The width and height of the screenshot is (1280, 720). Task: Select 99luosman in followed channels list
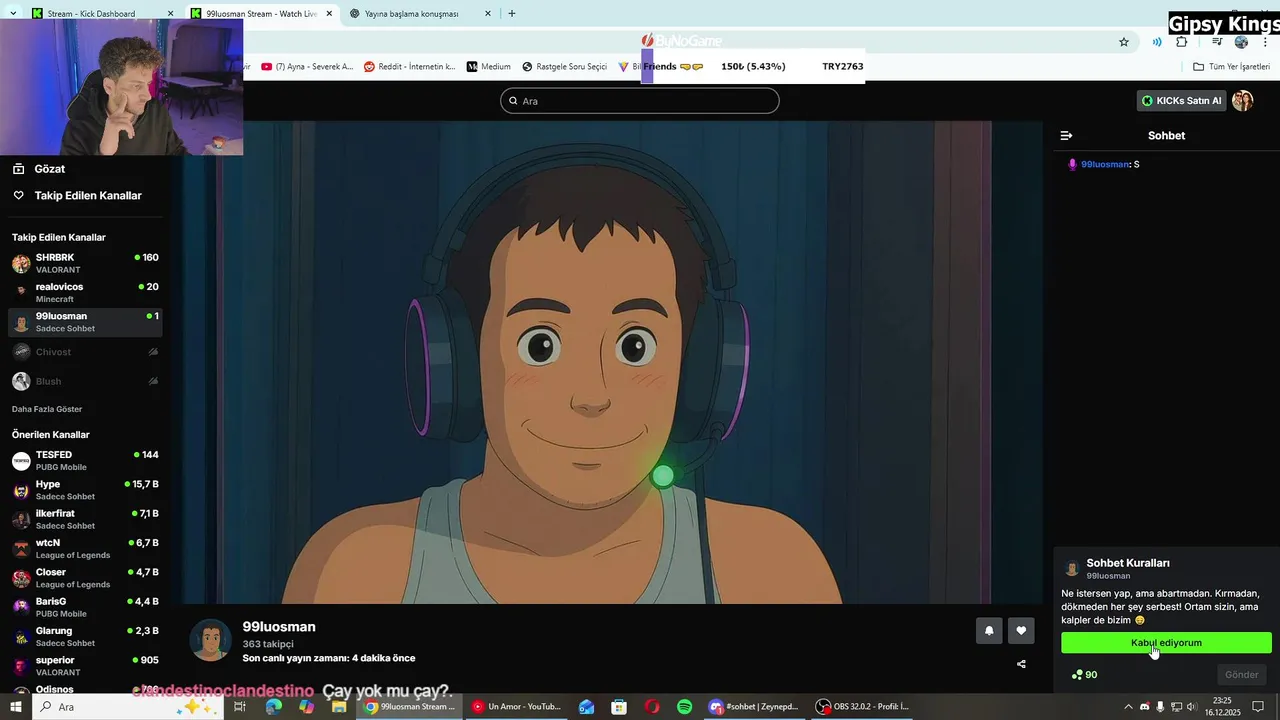pos(85,322)
